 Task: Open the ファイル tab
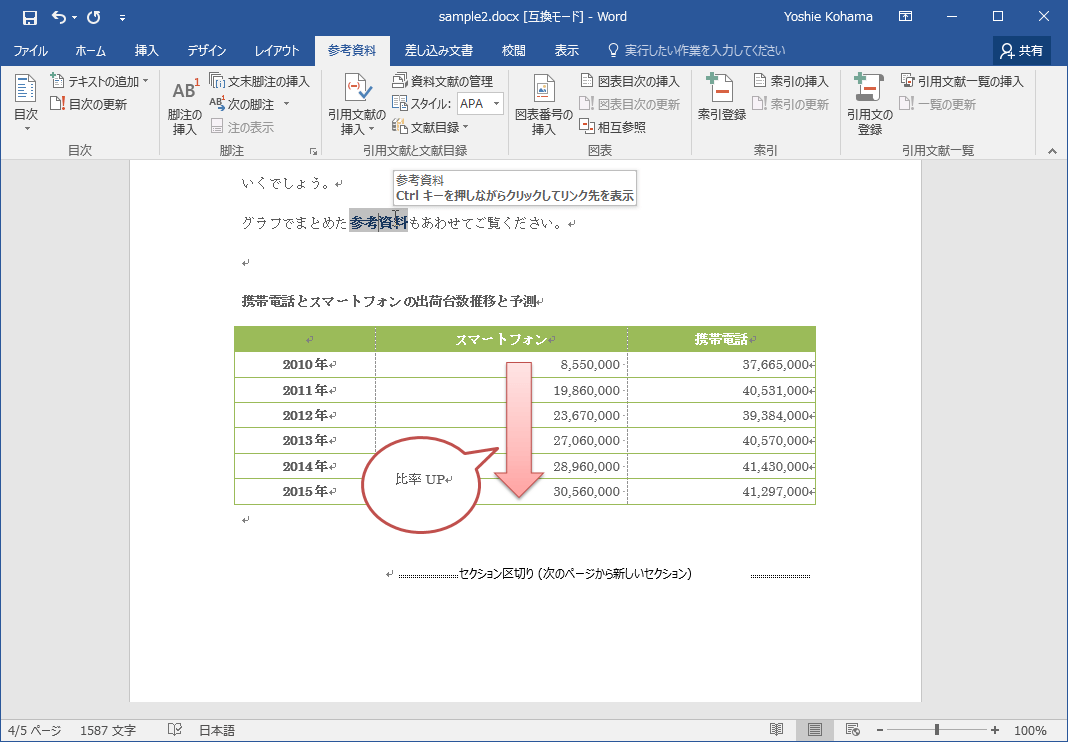[31, 50]
